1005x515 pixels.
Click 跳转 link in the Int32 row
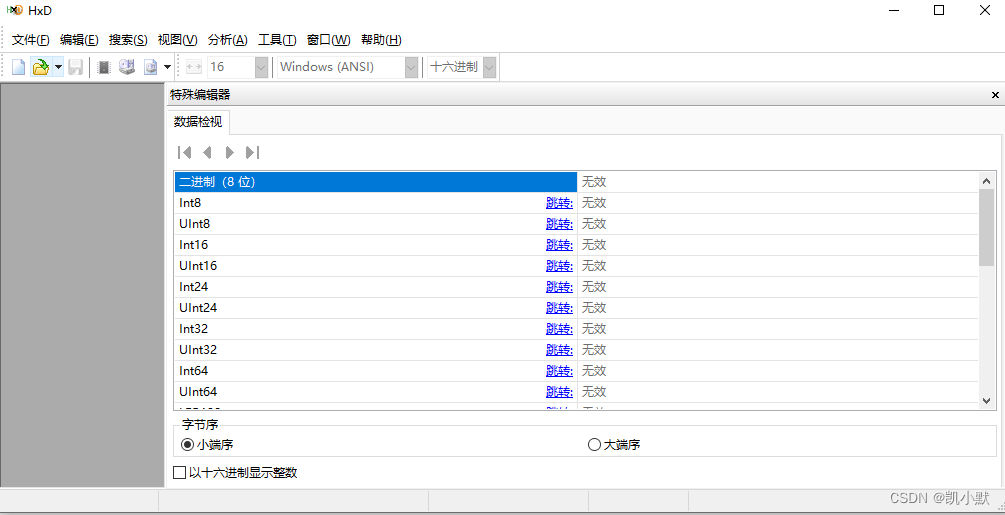pos(560,329)
